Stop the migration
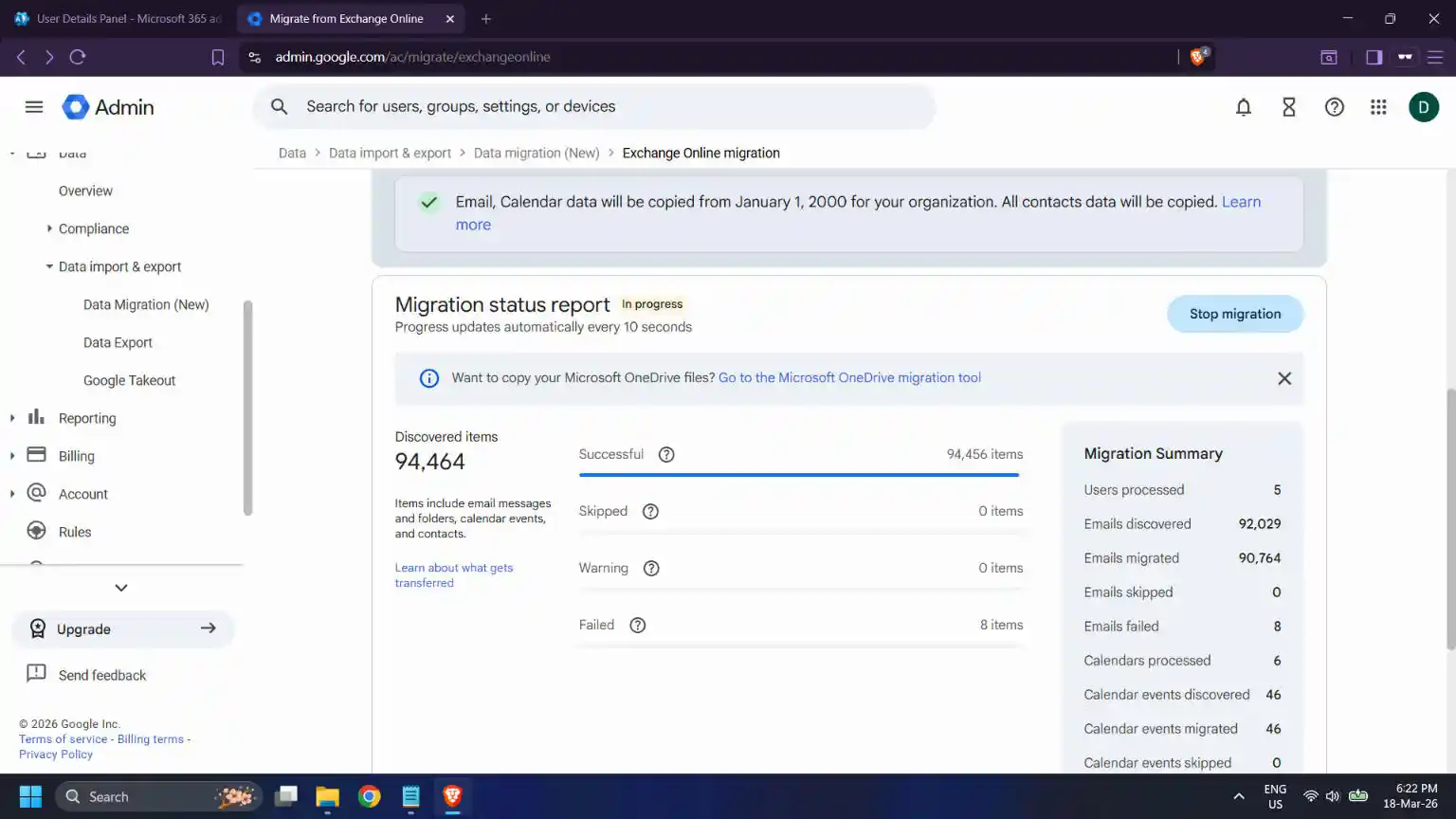 pyautogui.click(x=1235, y=314)
